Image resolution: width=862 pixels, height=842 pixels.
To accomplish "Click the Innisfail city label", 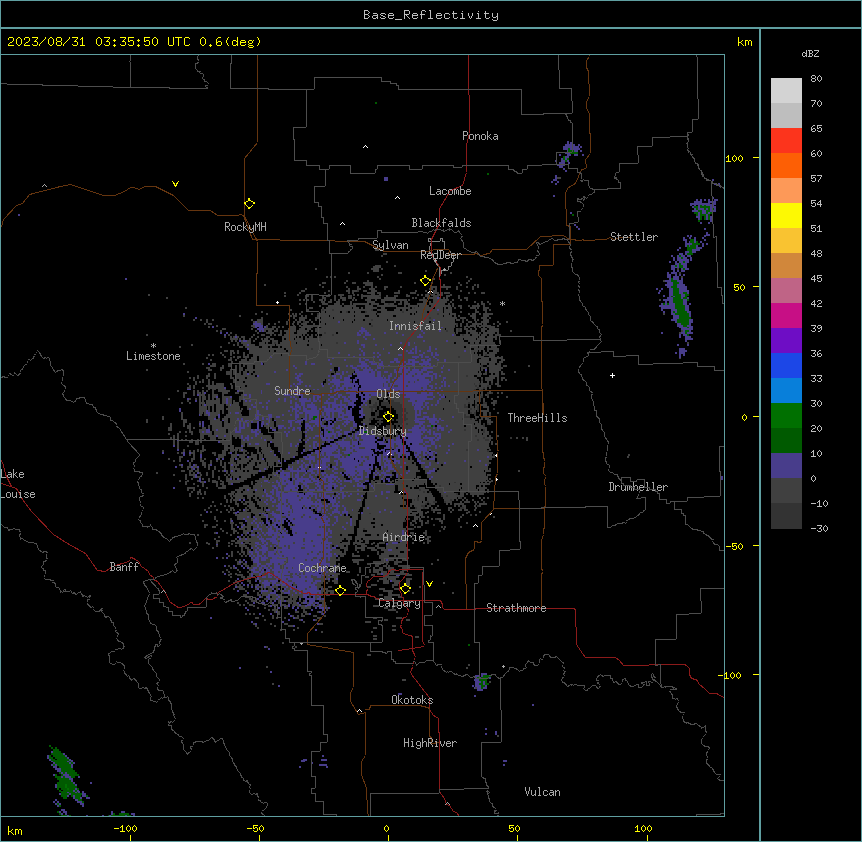I will tap(415, 326).
